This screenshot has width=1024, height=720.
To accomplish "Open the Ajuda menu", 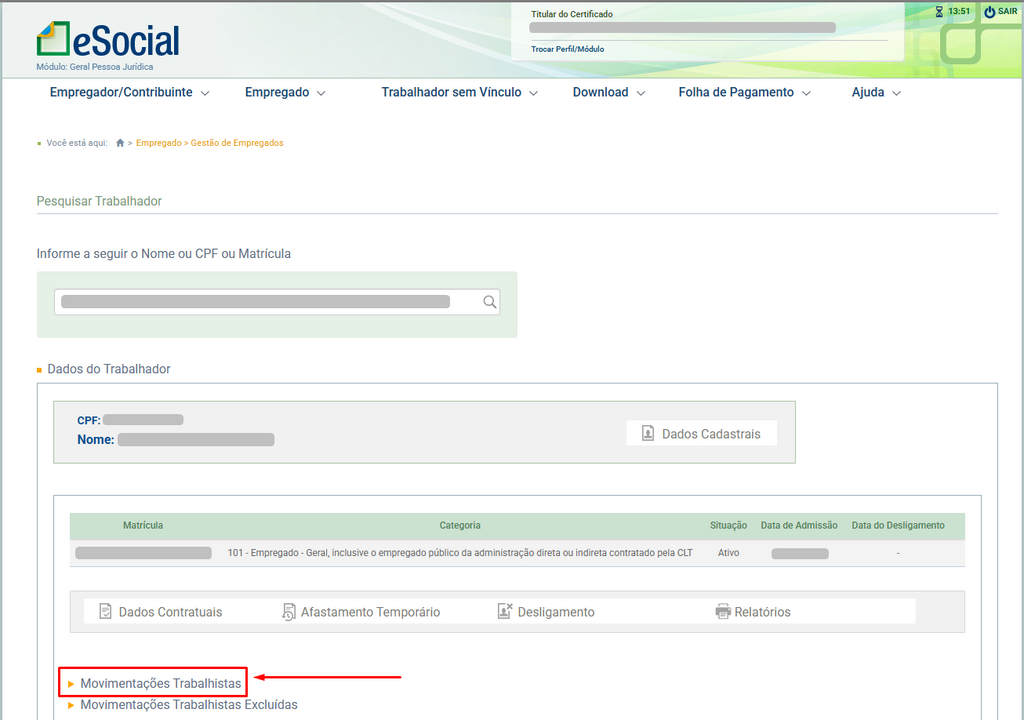I will [876, 92].
